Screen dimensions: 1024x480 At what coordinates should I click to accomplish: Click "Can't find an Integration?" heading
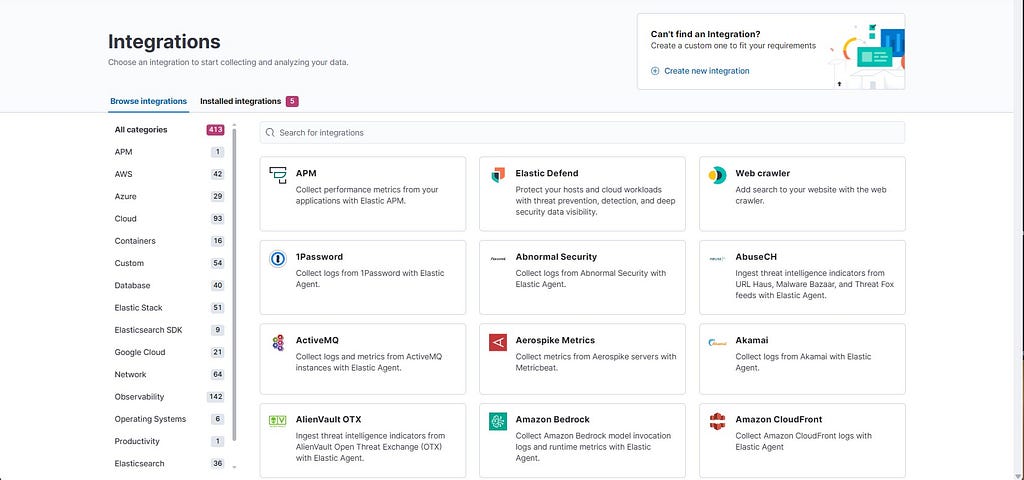(x=705, y=34)
